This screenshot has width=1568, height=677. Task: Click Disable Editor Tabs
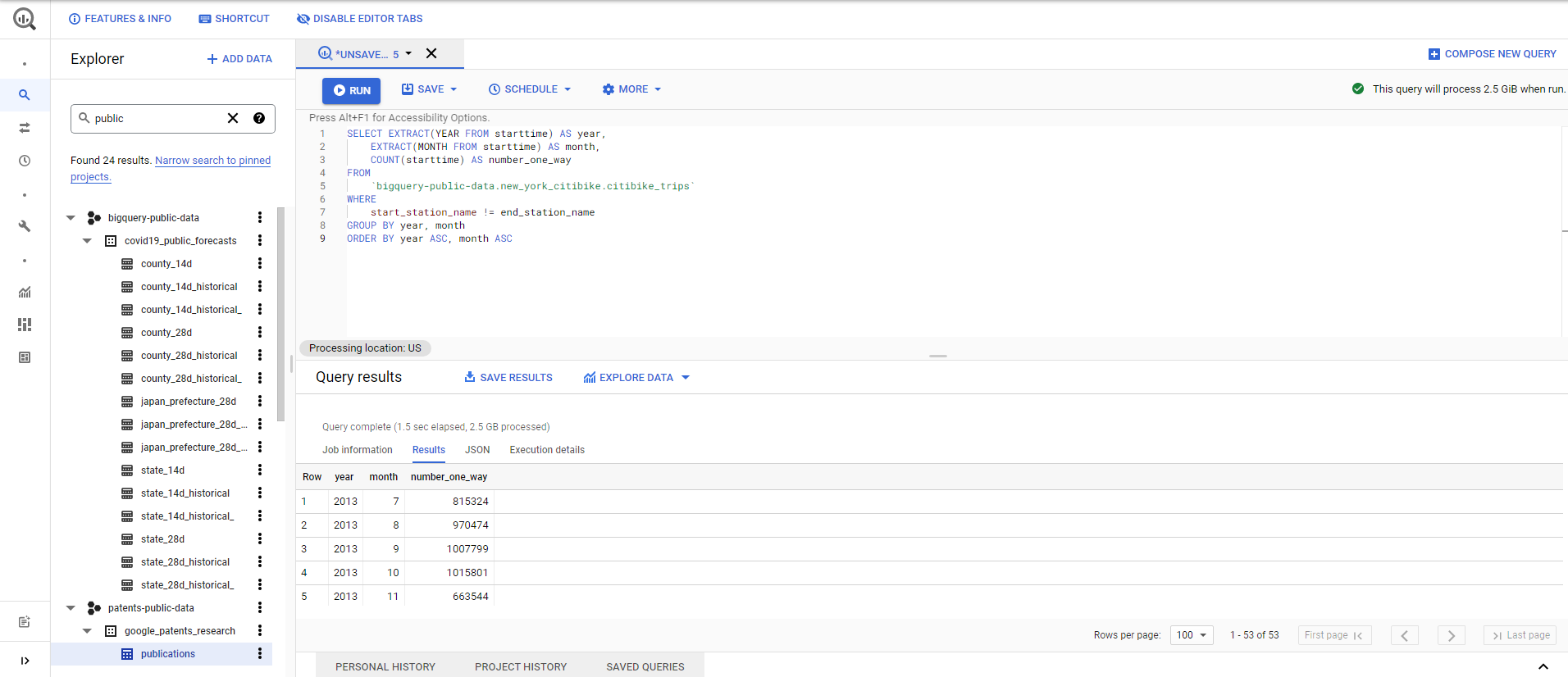pos(359,19)
